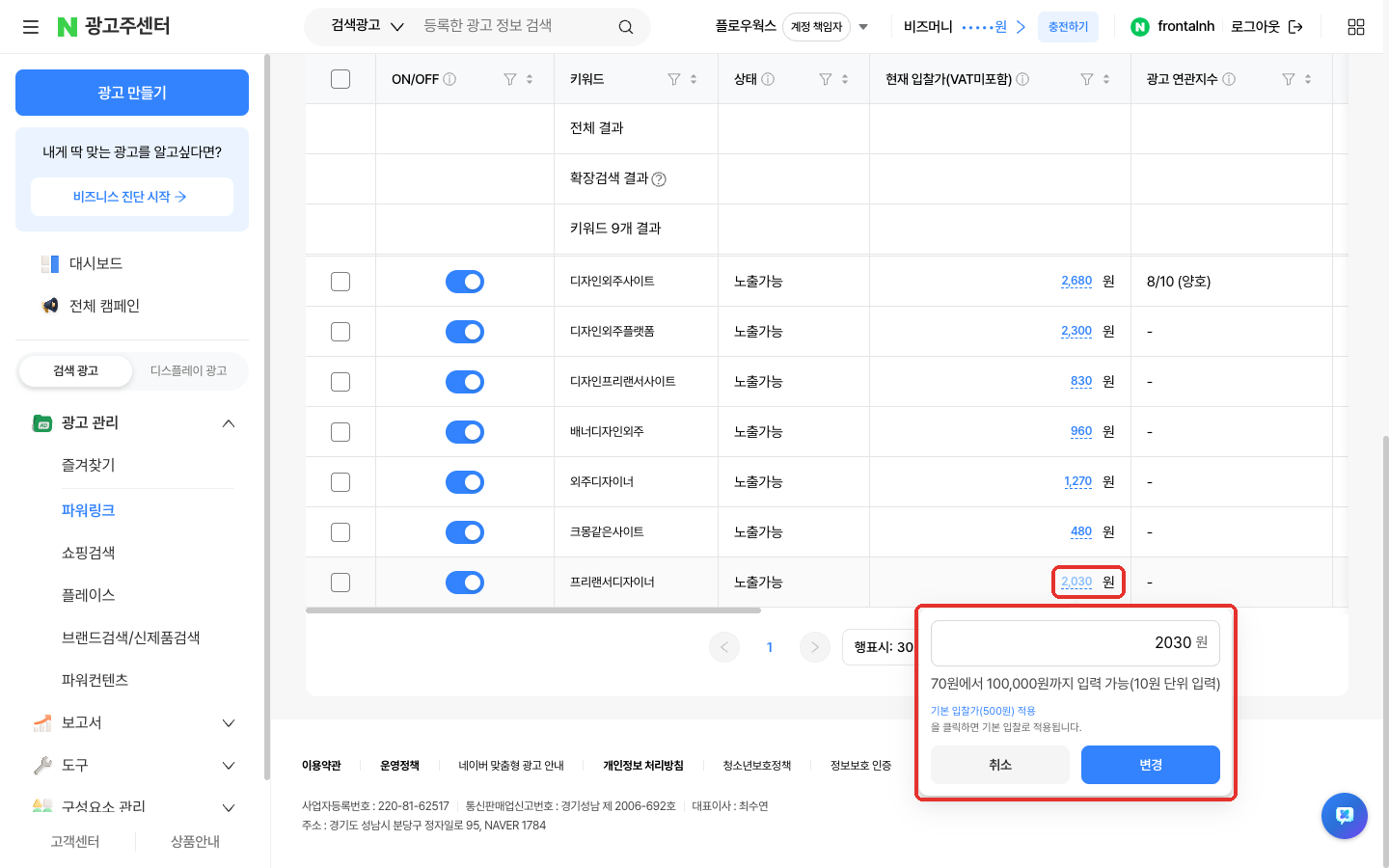This screenshot has height=868, width=1389.
Task: Switch to the 디스플레이 광고 tab
Action: coord(189,371)
